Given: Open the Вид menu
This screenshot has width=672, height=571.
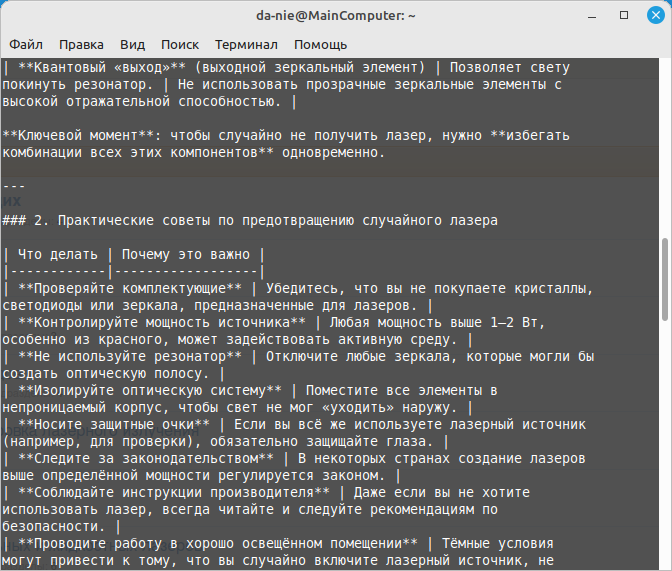Looking at the screenshot, I should click(132, 45).
